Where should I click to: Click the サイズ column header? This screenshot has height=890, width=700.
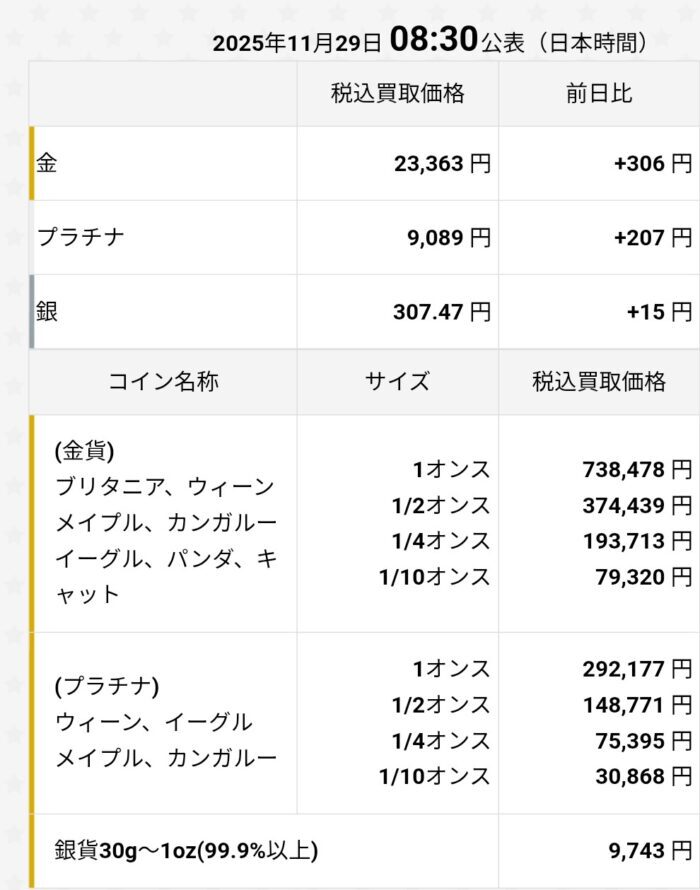(x=397, y=381)
